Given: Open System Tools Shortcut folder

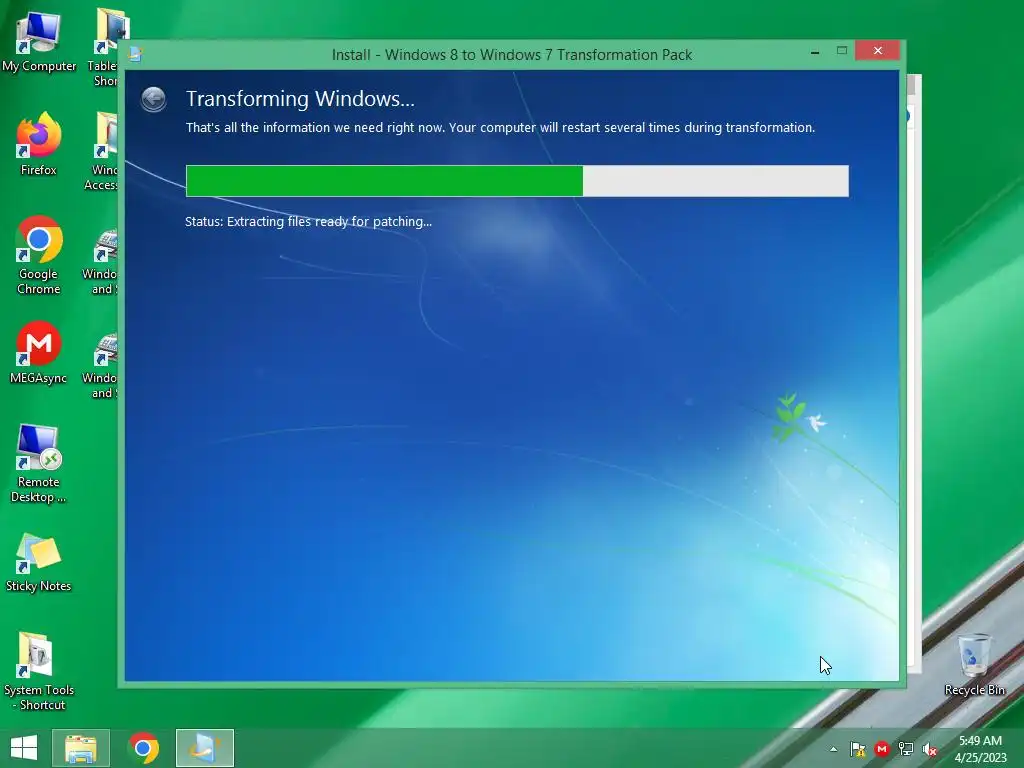Looking at the screenshot, I should 39,671.
